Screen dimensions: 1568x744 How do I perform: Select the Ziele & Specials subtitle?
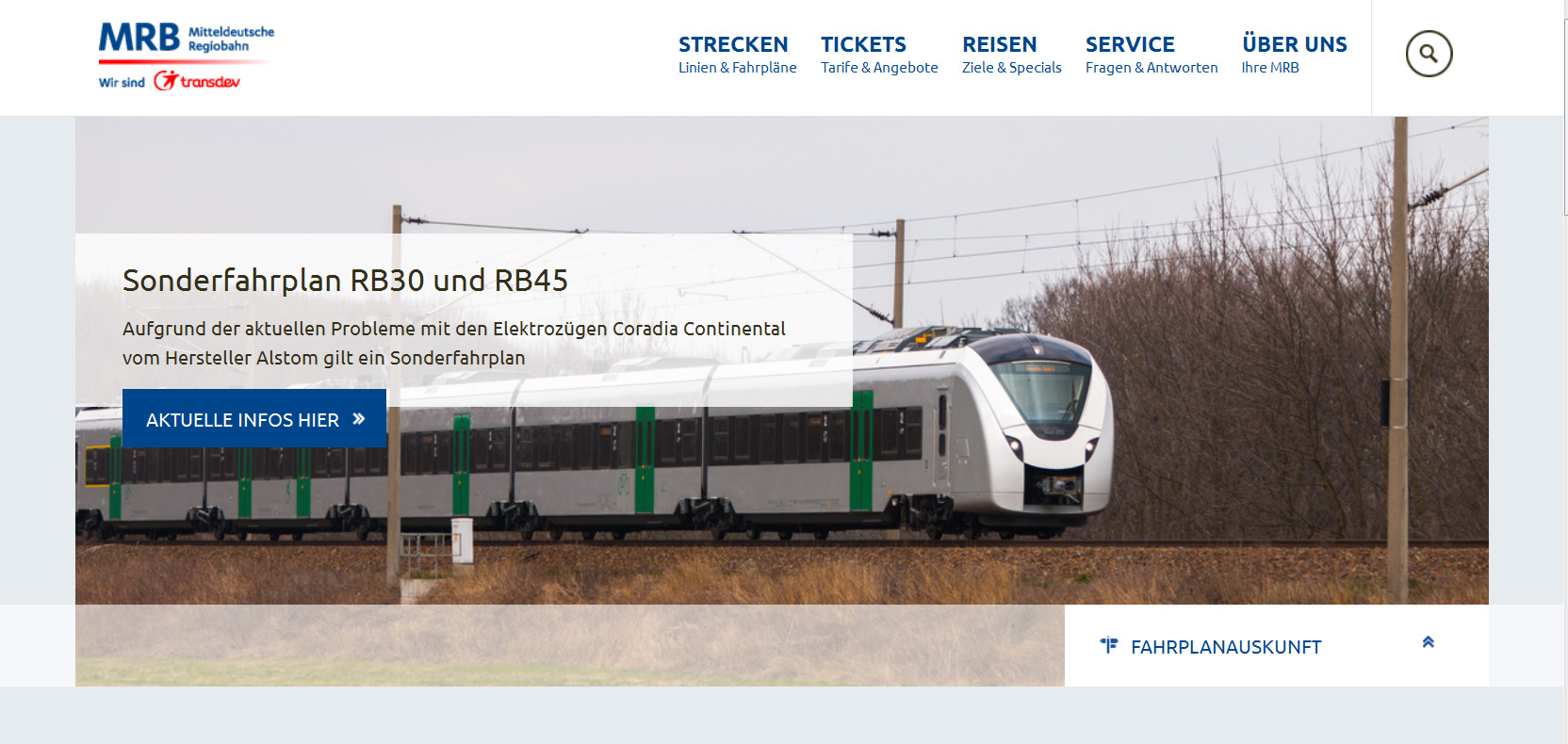(x=1011, y=68)
